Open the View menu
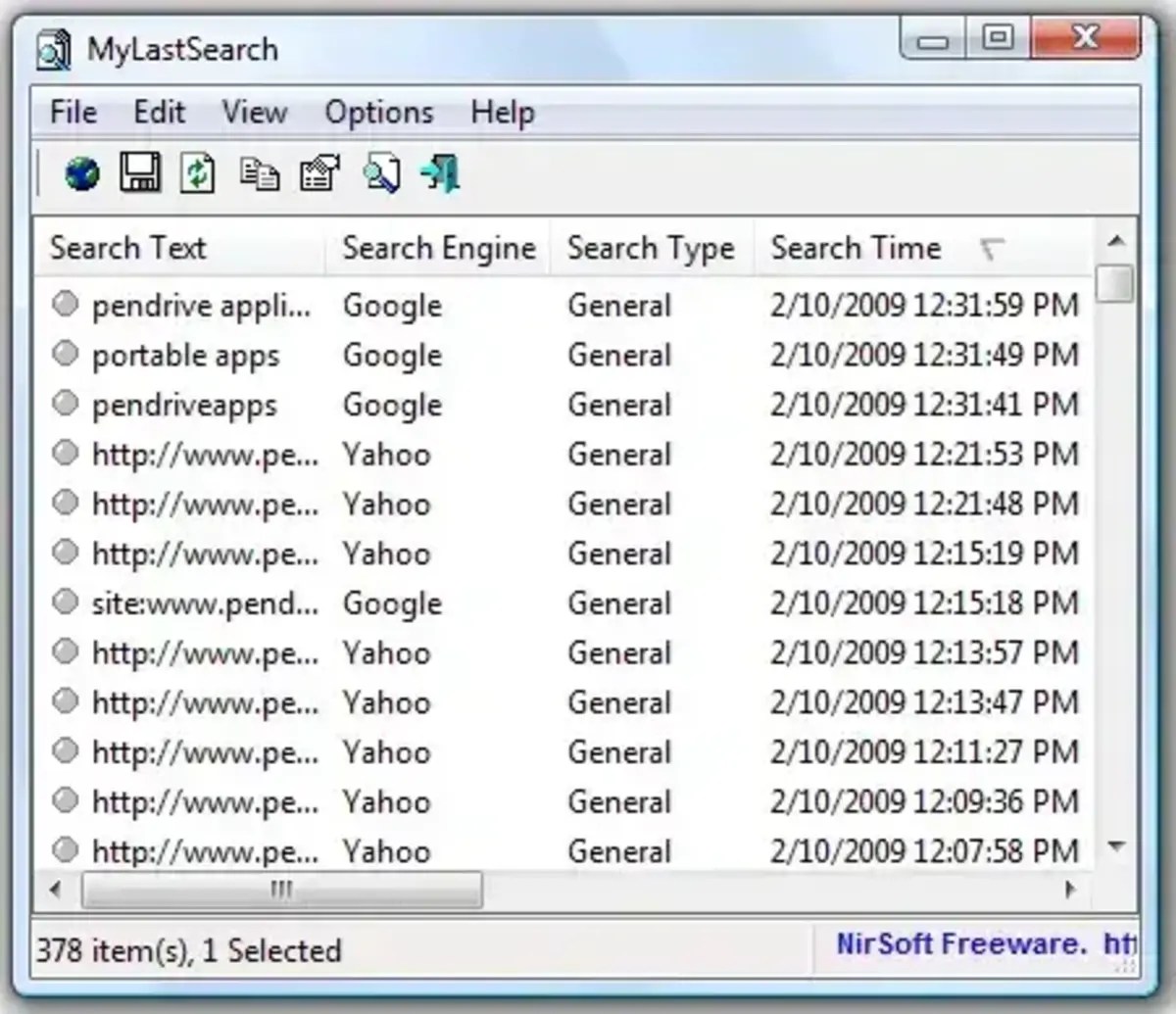Screen dimensions: 1176x1014 (x=254, y=112)
